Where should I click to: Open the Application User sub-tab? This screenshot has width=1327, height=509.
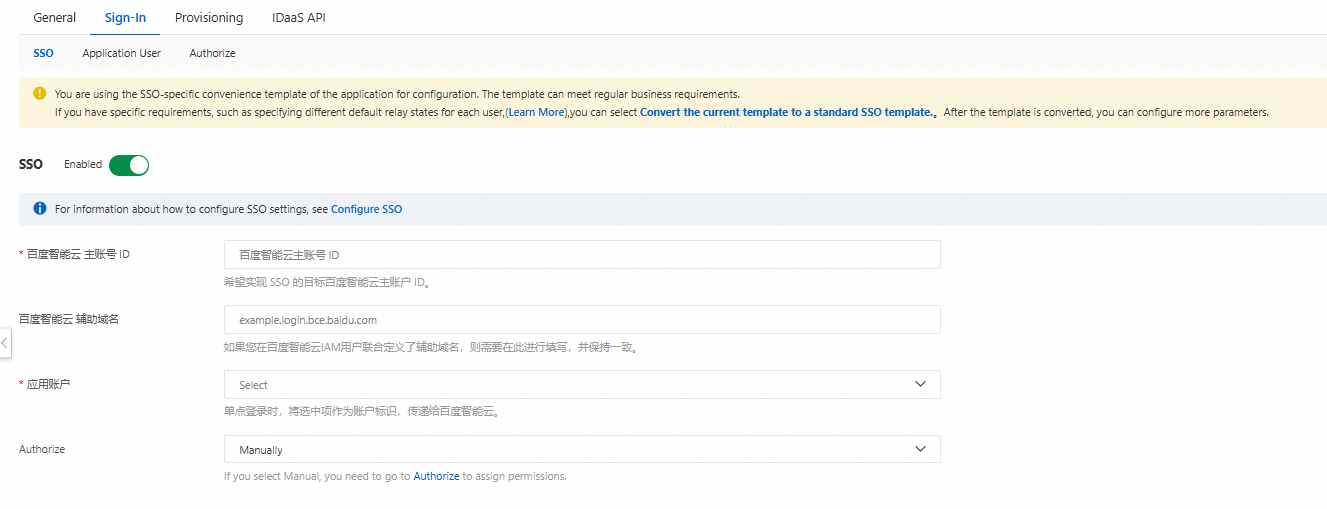(121, 53)
